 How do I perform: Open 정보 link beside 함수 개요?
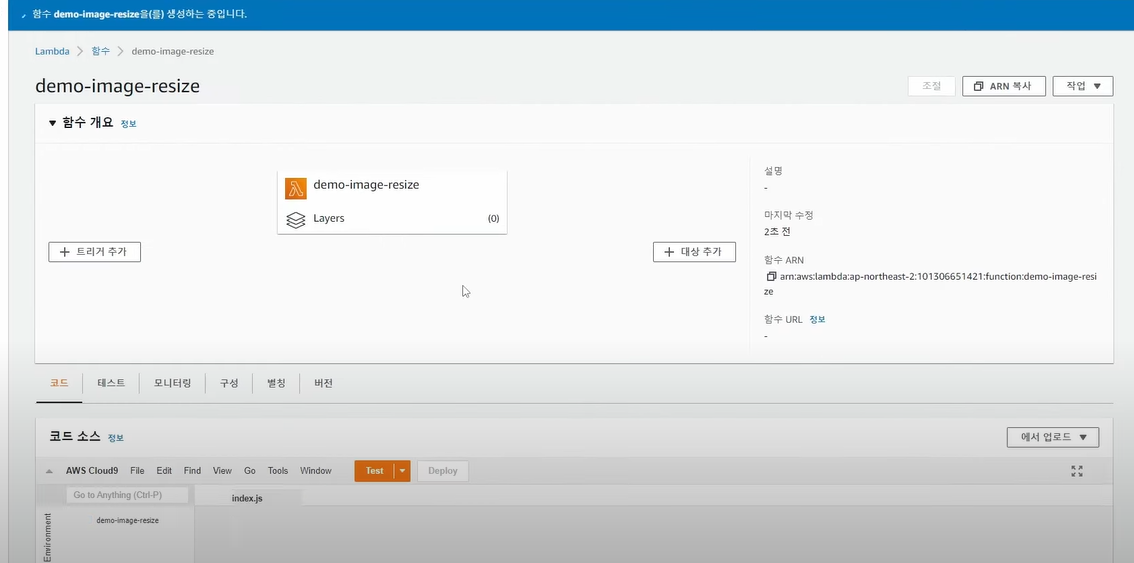tap(129, 124)
